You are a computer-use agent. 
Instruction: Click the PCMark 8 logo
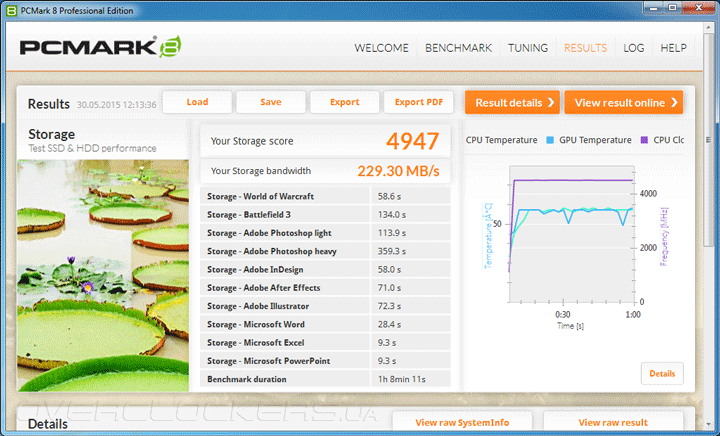[100, 47]
